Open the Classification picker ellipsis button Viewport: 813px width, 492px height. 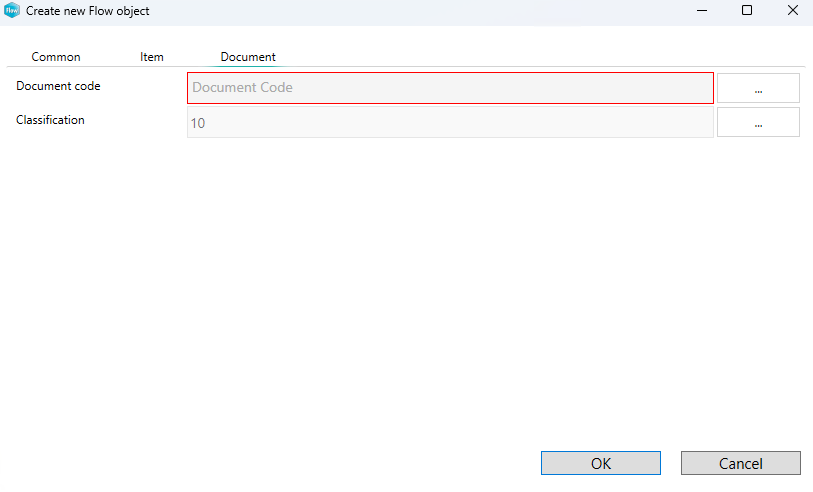[758, 123]
